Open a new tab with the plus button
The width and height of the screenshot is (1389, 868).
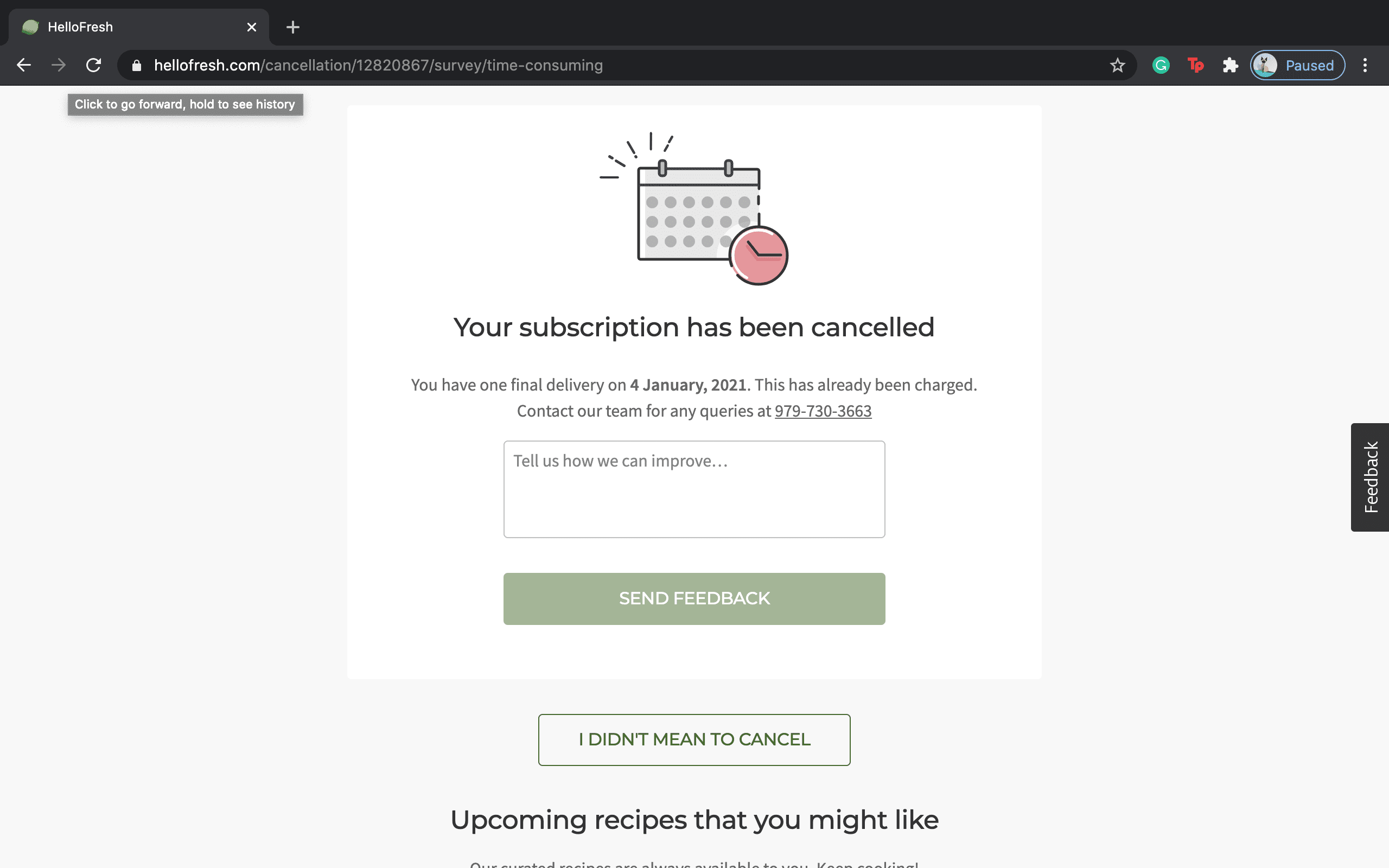click(293, 27)
